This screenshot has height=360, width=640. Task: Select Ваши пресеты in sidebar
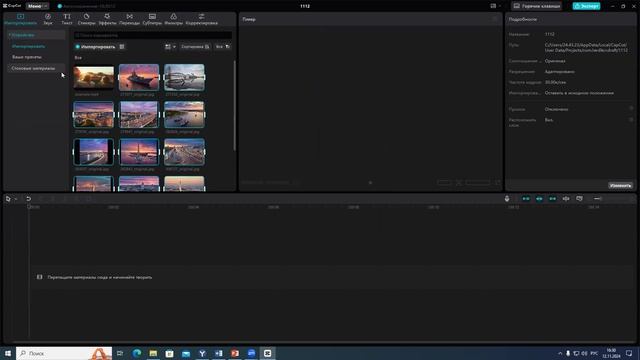(27, 57)
